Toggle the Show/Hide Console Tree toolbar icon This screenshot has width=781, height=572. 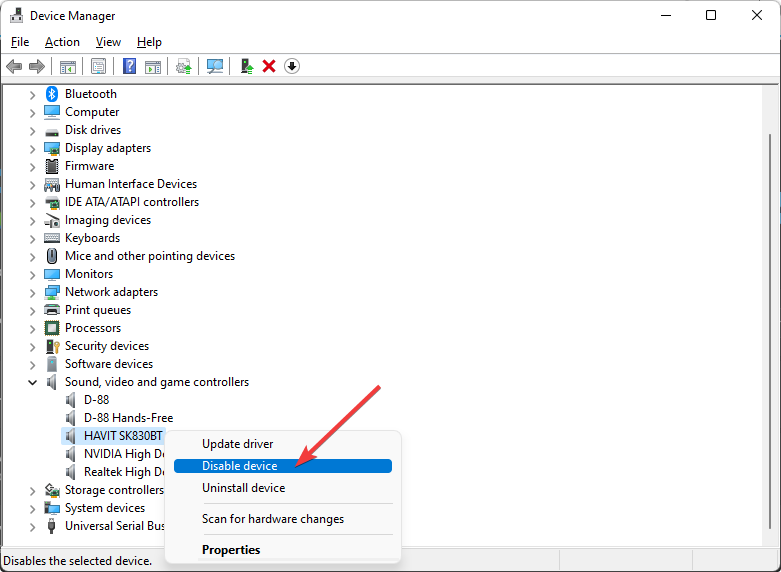pyautogui.click(x=68, y=66)
